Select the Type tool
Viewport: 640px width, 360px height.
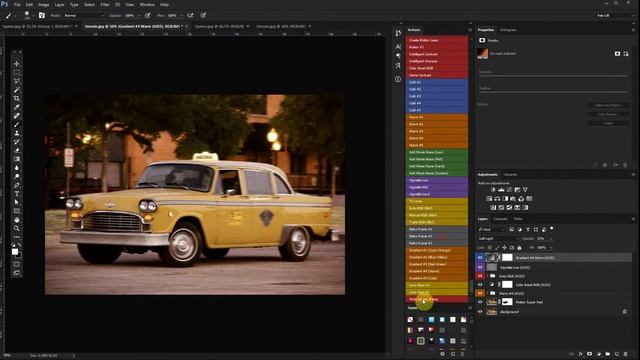click(x=17, y=193)
